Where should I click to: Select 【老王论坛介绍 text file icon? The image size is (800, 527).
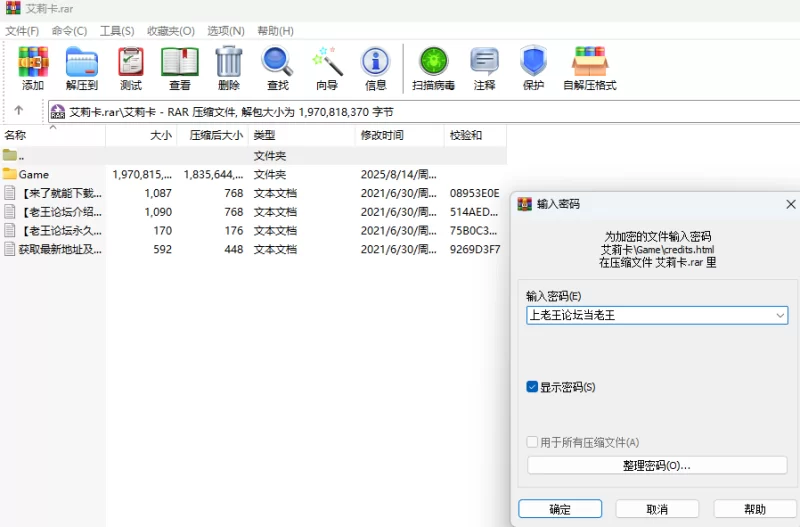click(9, 212)
